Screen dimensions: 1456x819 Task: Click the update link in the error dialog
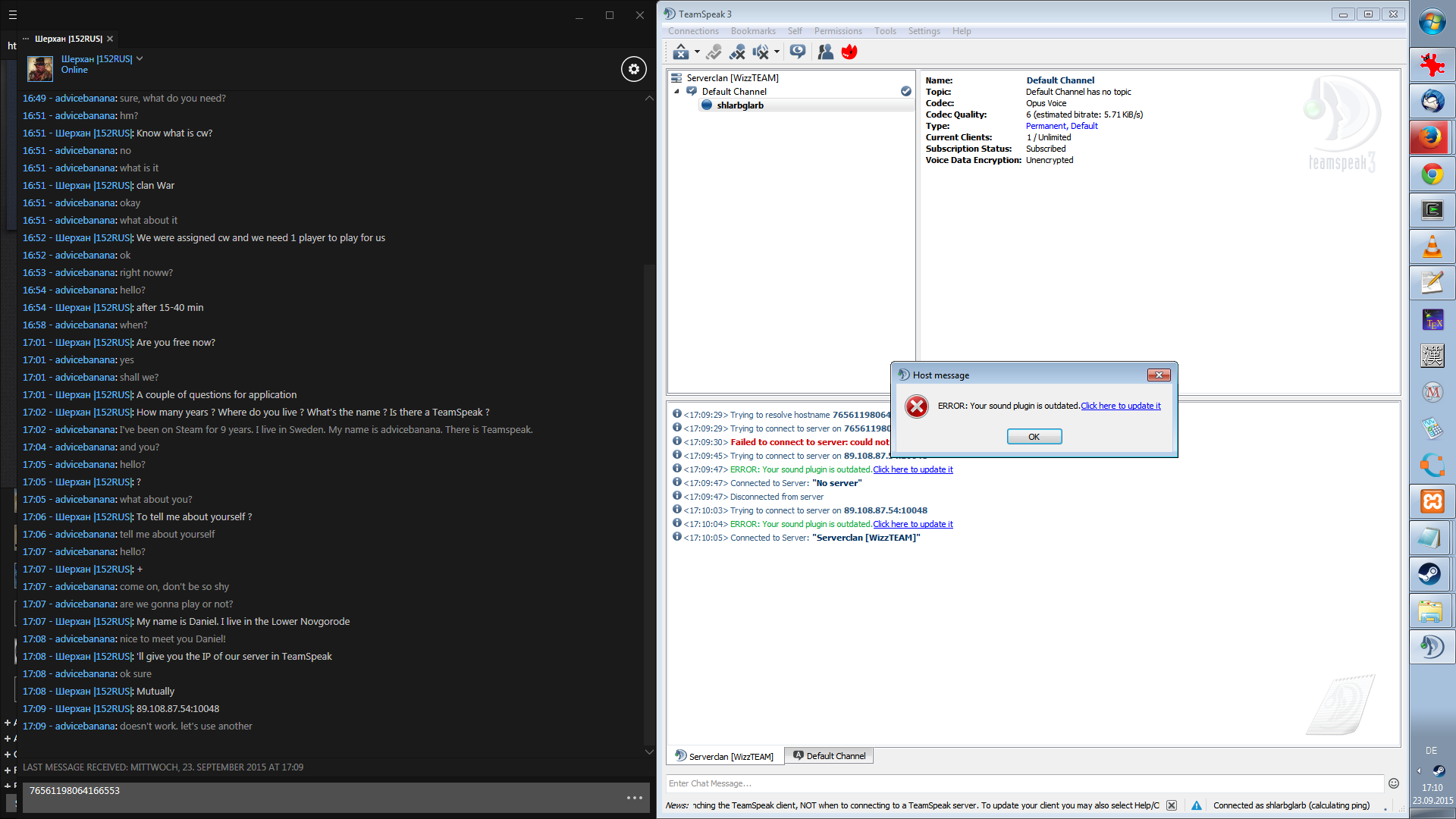[x=1120, y=406]
